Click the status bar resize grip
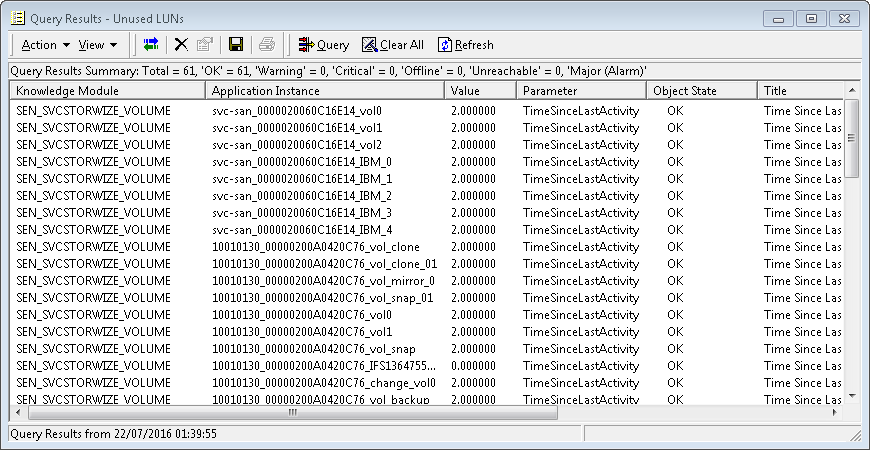This screenshot has width=870, height=450. (x=854, y=435)
